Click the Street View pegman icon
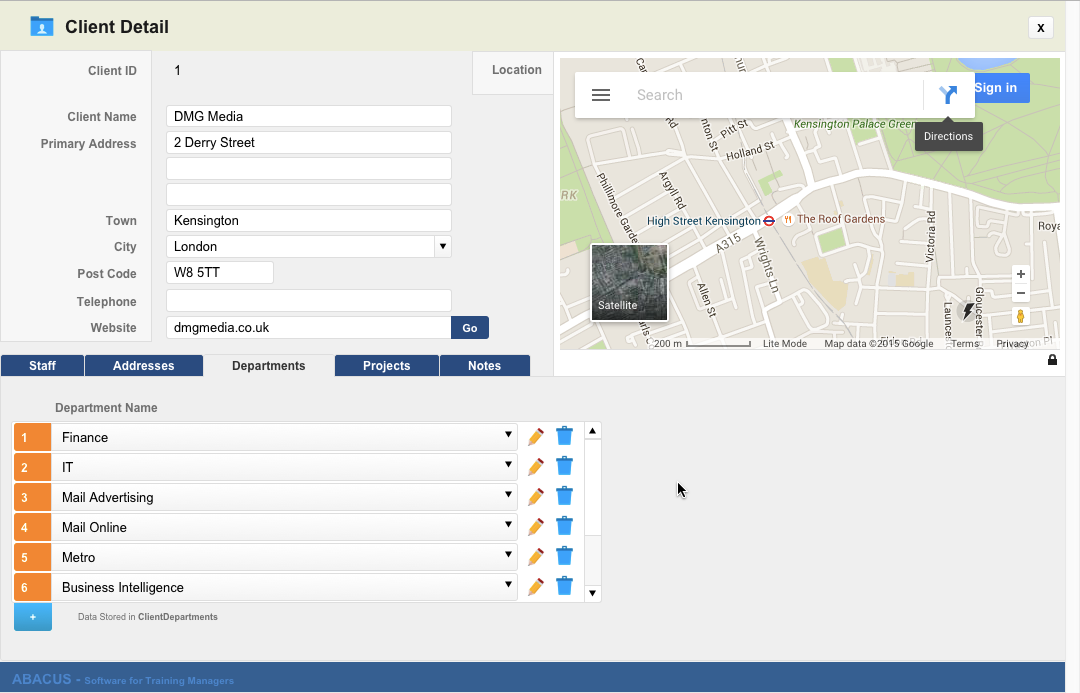This screenshot has width=1080, height=693. click(1021, 316)
